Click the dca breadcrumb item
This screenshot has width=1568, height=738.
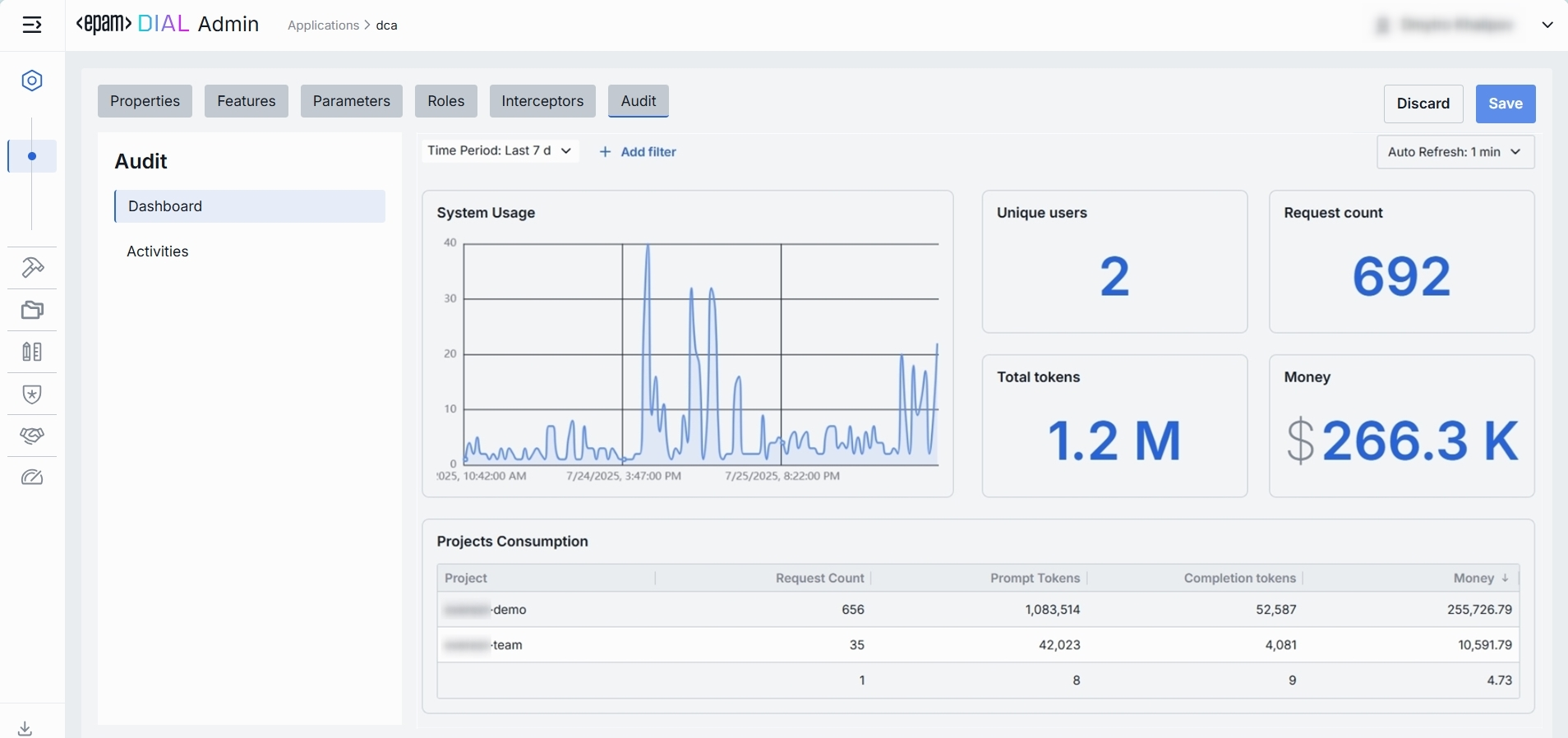click(x=387, y=25)
